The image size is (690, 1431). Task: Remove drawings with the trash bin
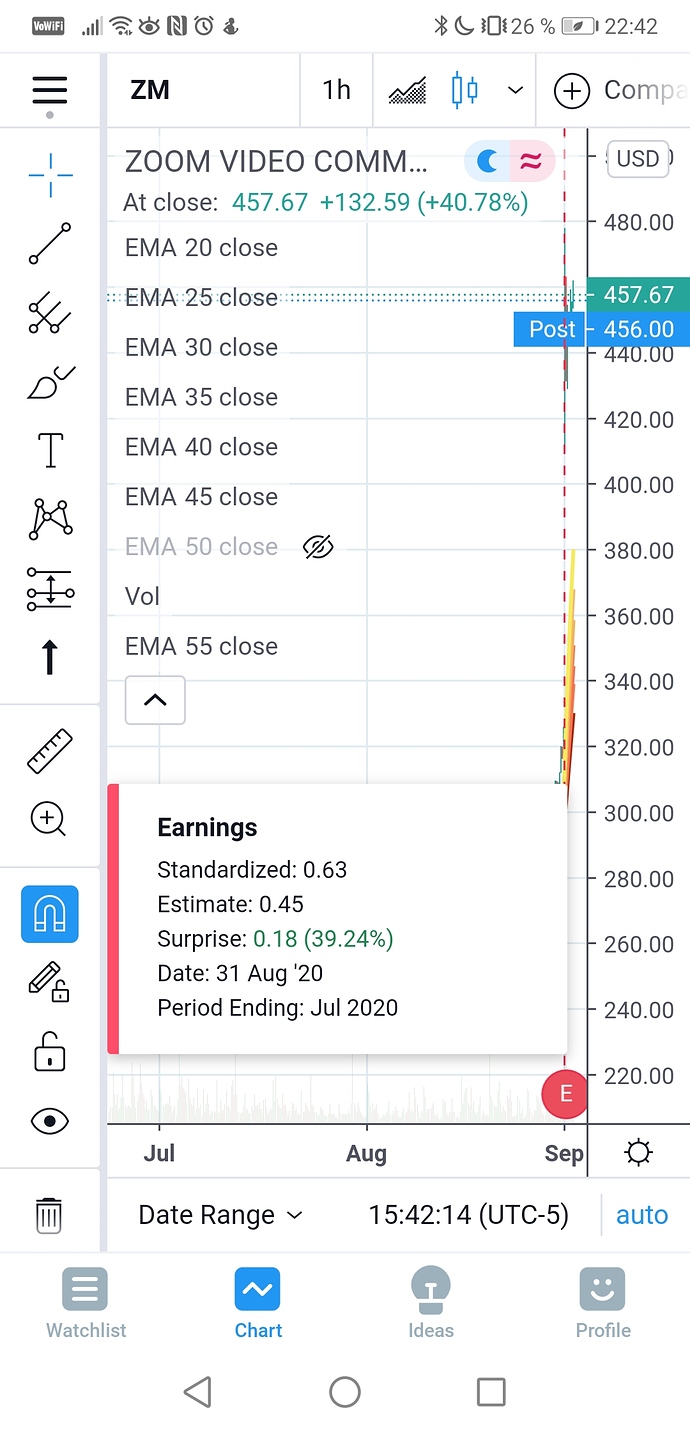click(49, 1215)
